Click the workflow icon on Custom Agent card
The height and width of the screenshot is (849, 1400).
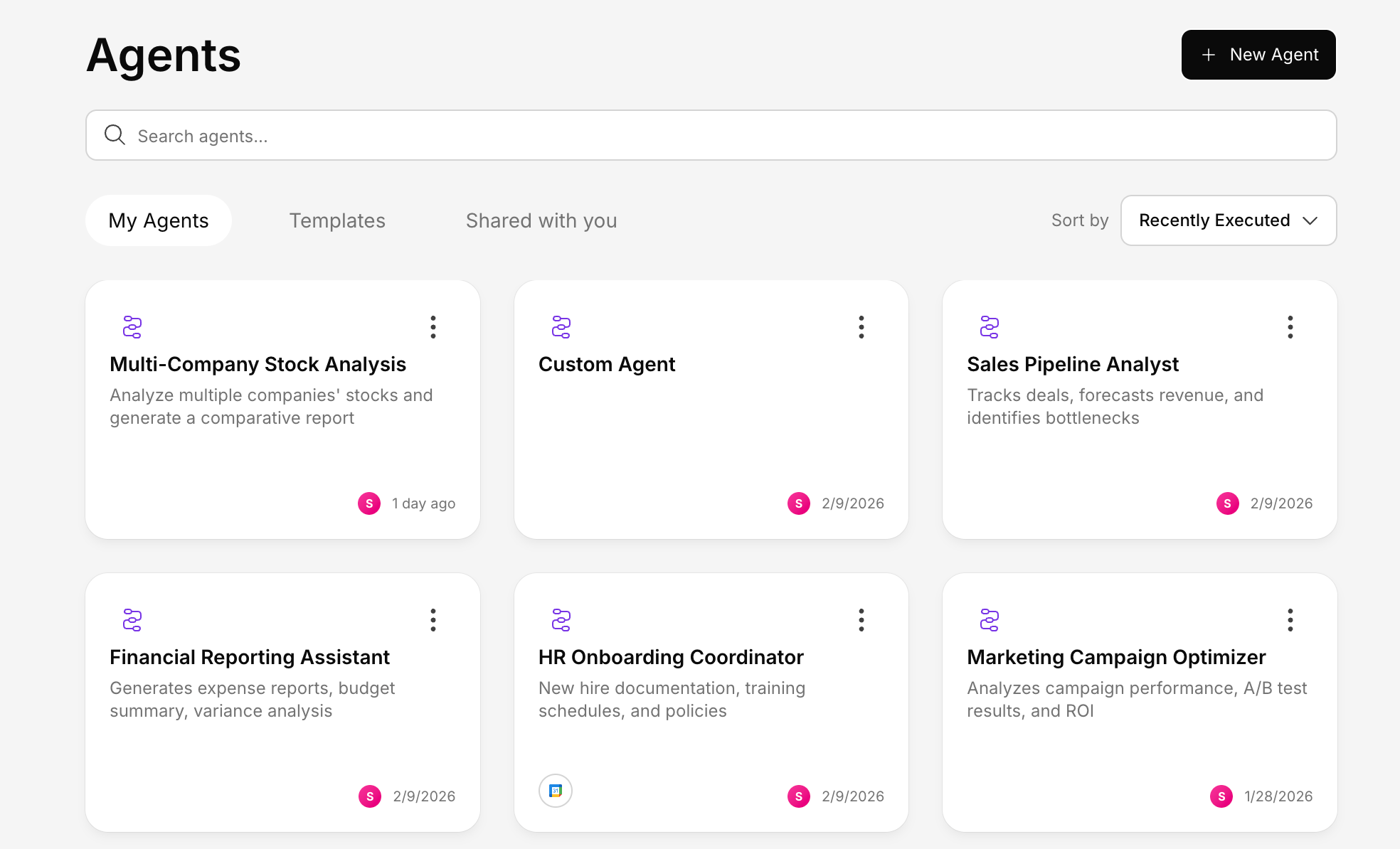pos(561,327)
